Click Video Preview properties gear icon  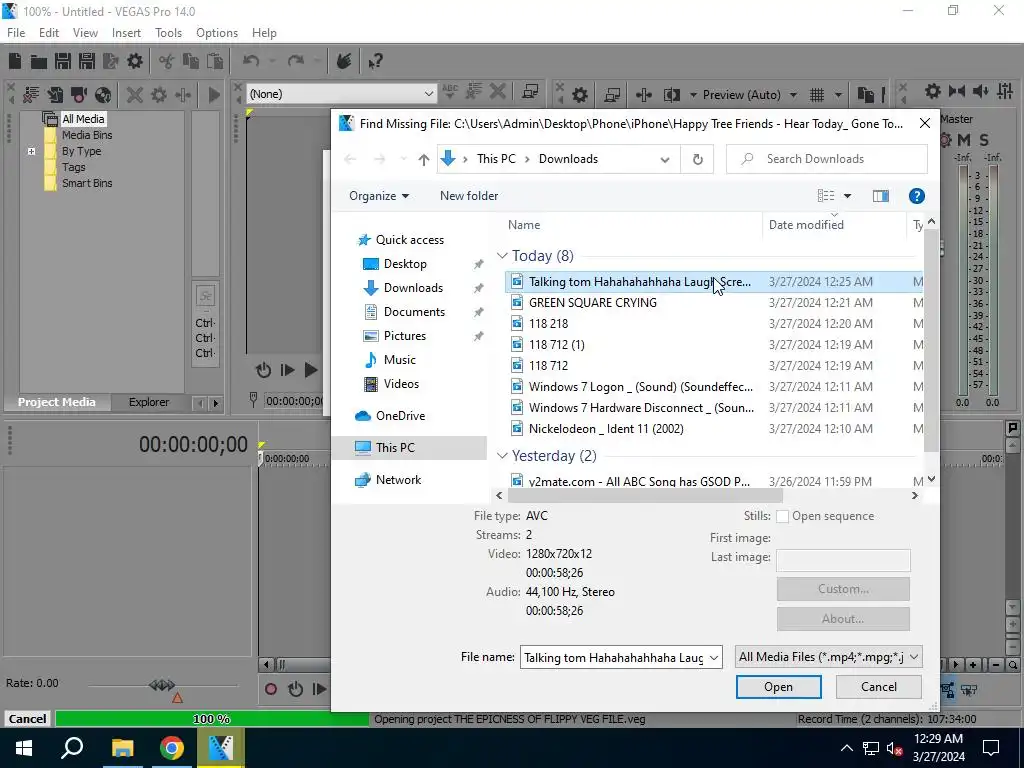579,95
